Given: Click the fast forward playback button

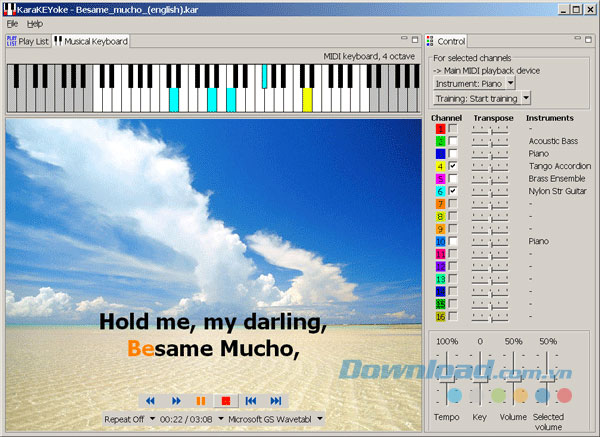Looking at the screenshot, I should click(x=176, y=400).
